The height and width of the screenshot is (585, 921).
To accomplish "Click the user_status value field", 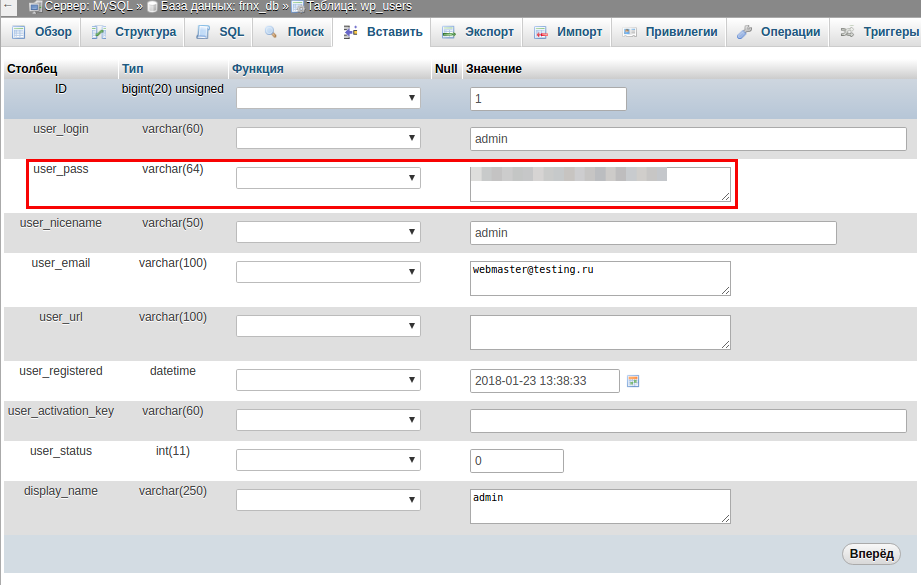I will click(517, 460).
